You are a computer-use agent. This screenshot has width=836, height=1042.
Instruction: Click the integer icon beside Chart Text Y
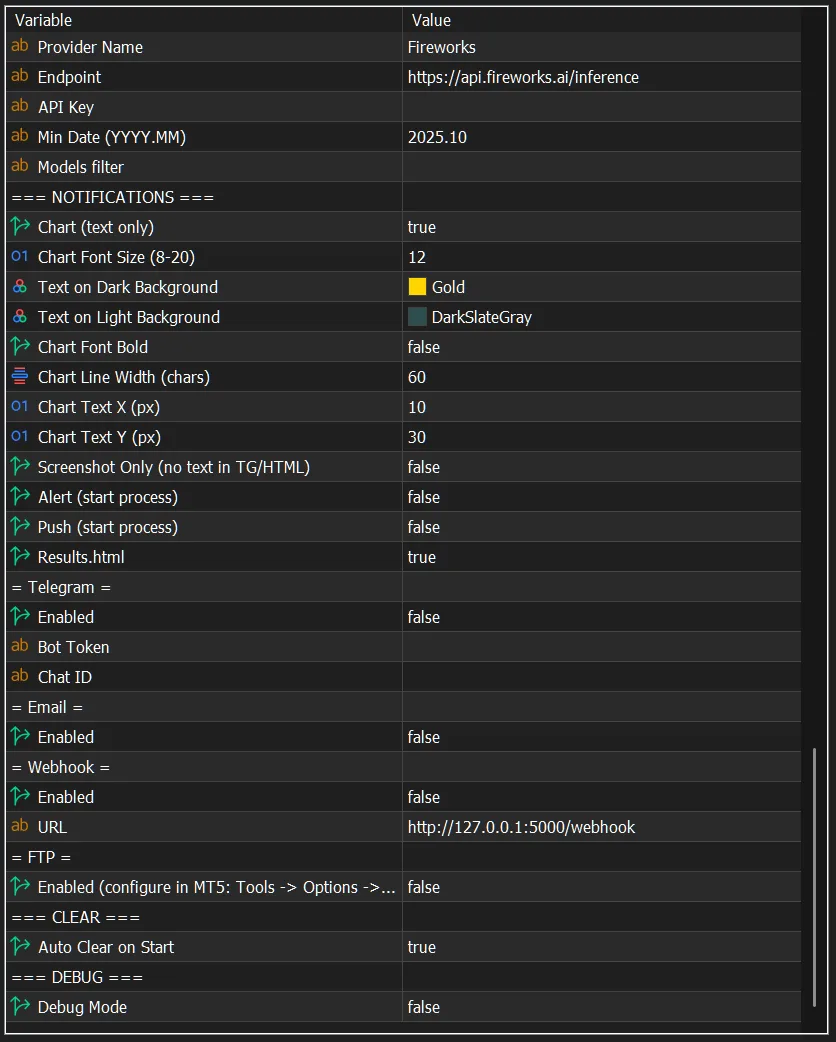click(20, 437)
